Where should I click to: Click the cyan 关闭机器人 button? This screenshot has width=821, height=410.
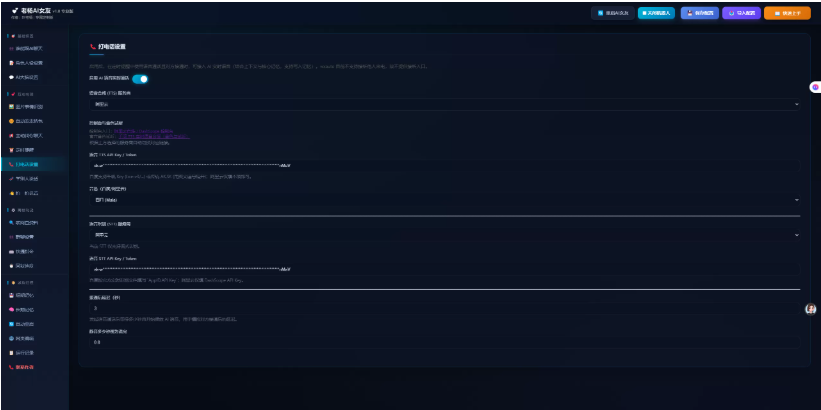656,13
